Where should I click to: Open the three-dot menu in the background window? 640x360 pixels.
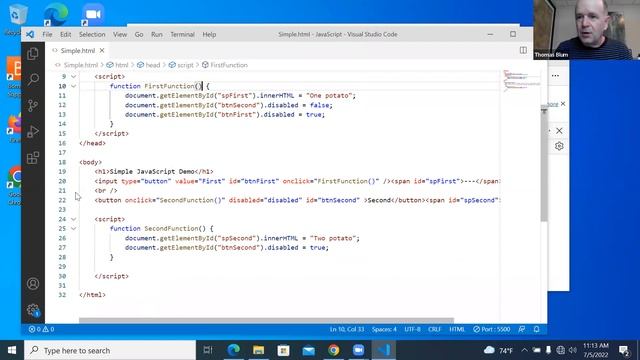[x=555, y=76]
